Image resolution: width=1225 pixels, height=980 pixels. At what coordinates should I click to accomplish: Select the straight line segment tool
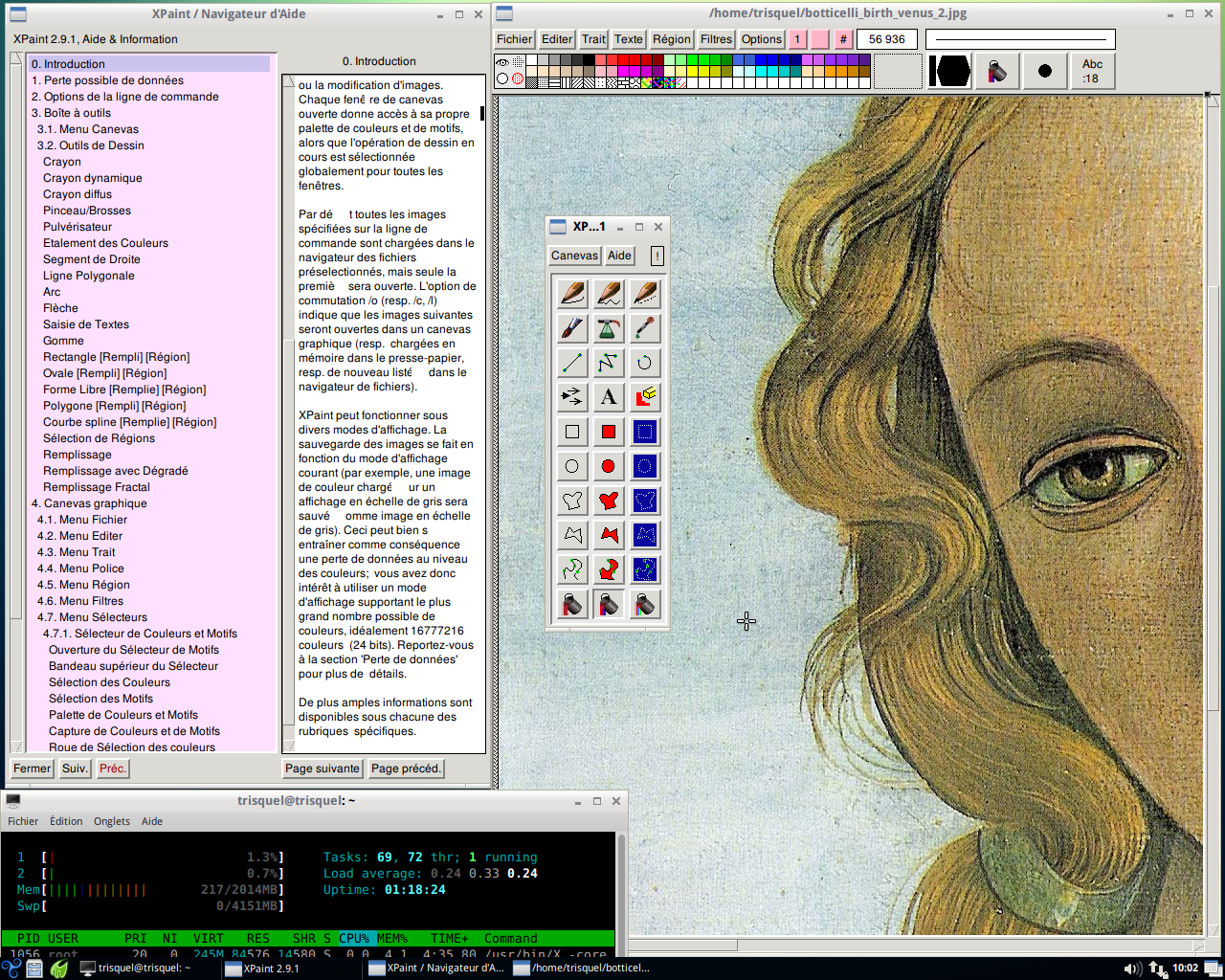tap(572, 363)
